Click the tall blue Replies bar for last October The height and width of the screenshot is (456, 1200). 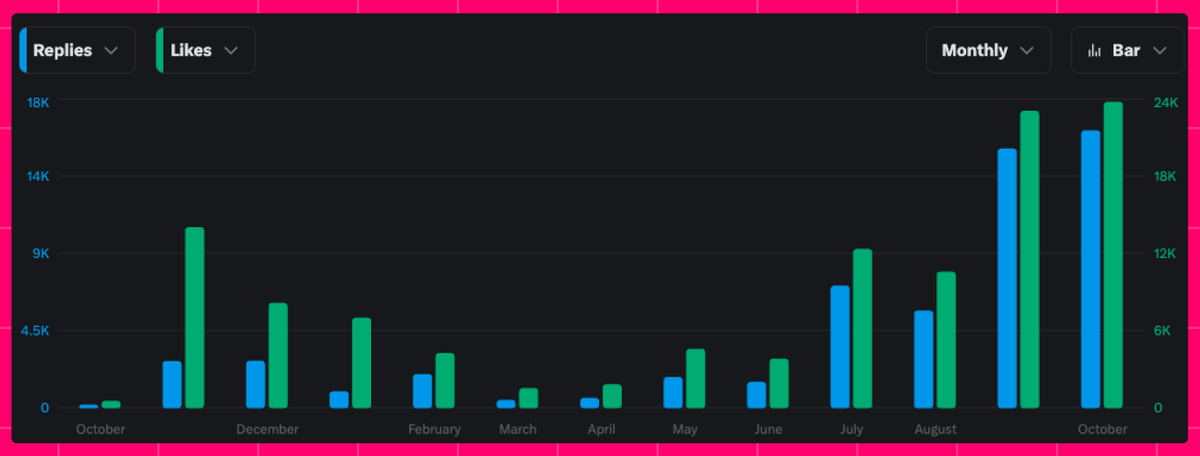pyautogui.click(x=1090, y=269)
